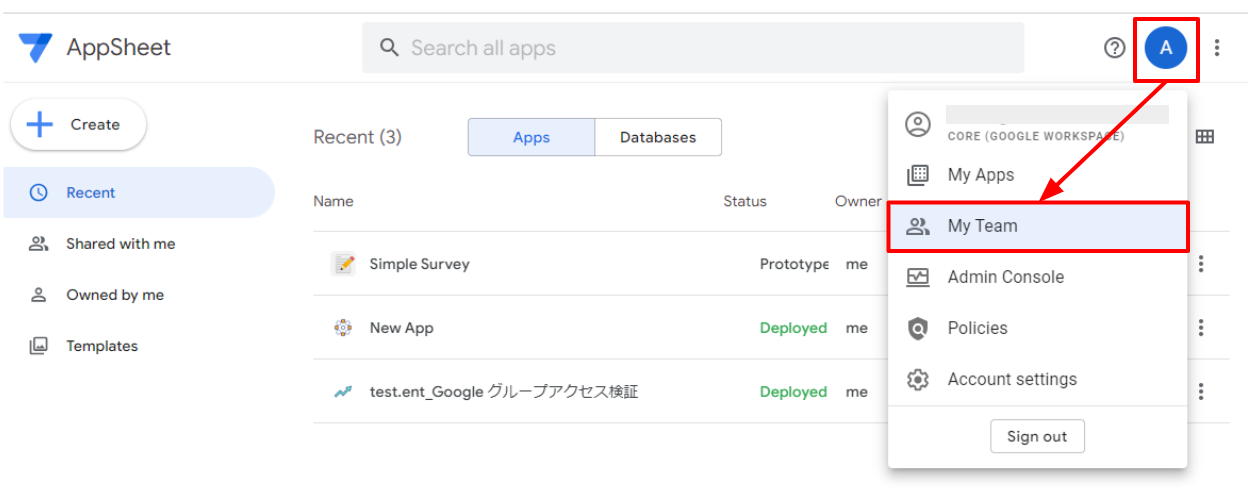Open more options for Simple Survey row

point(1201,264)
